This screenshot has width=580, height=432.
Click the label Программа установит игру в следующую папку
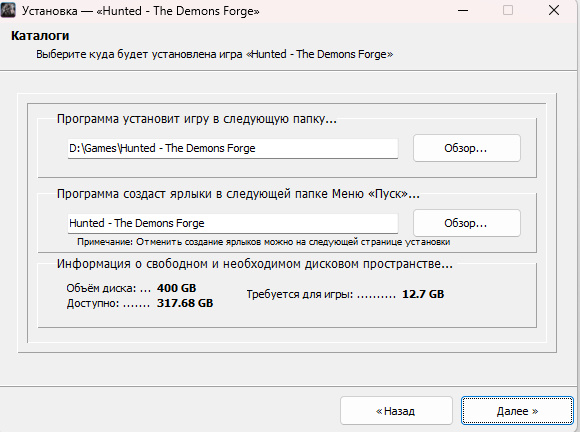[197, 119]
